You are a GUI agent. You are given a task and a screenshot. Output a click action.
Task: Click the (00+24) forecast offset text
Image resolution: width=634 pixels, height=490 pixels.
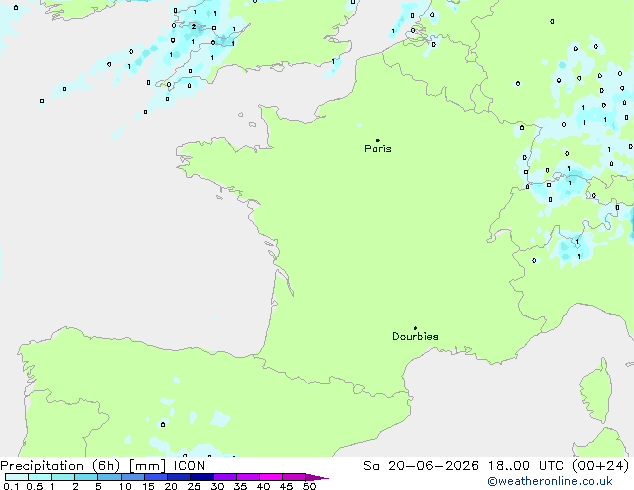click(x=600, y=466)
